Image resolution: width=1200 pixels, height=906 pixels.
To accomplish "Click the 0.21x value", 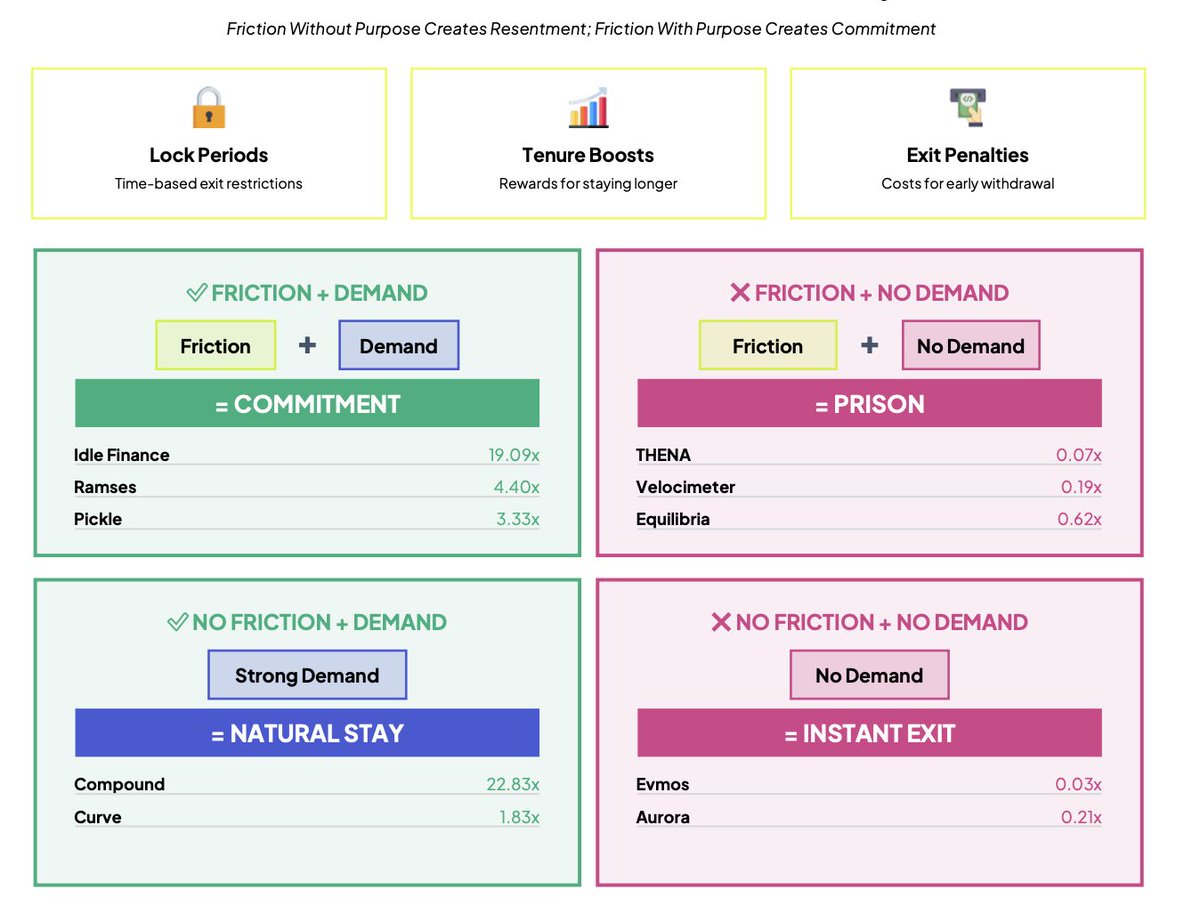I will pos(1081,817).
